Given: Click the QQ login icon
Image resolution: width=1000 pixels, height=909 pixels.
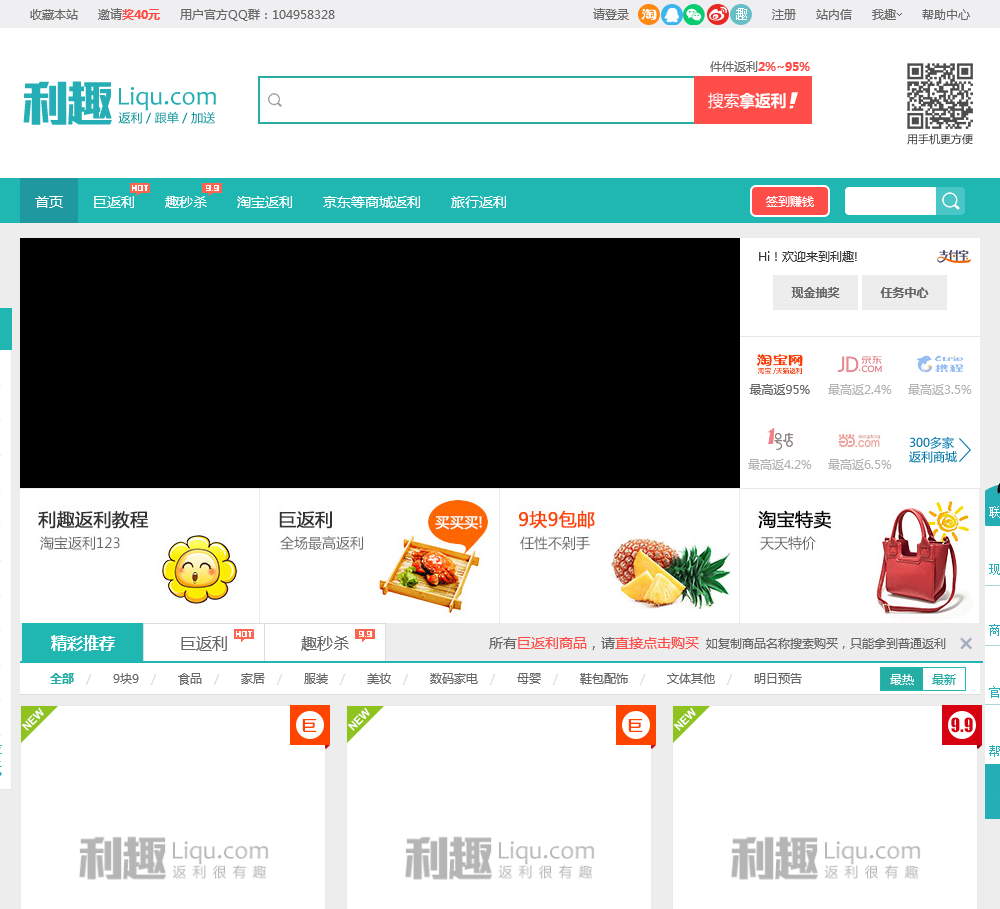Looking at the screenshot, I should pyautogui.click(x=672, y=15).
